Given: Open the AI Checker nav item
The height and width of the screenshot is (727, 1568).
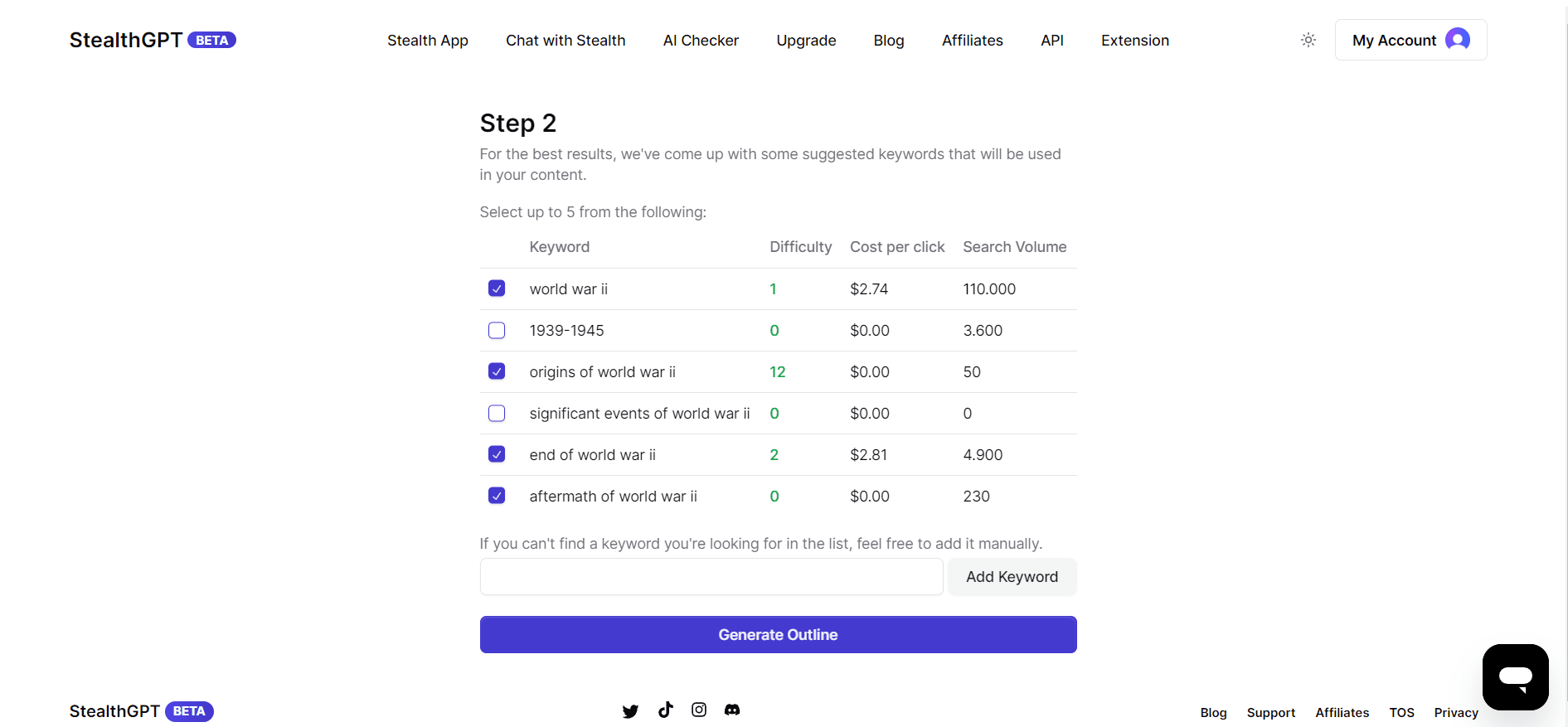Looking at the screenshot, I should tap(701, 41).
